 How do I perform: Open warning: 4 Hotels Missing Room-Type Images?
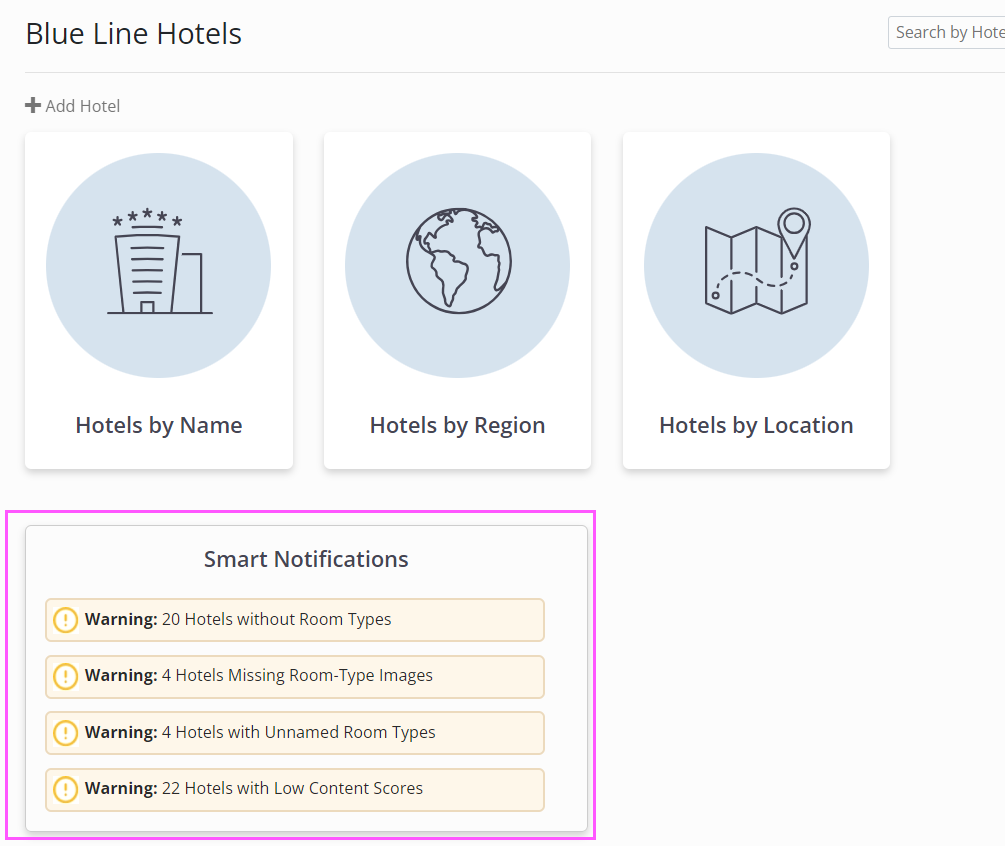295,676
